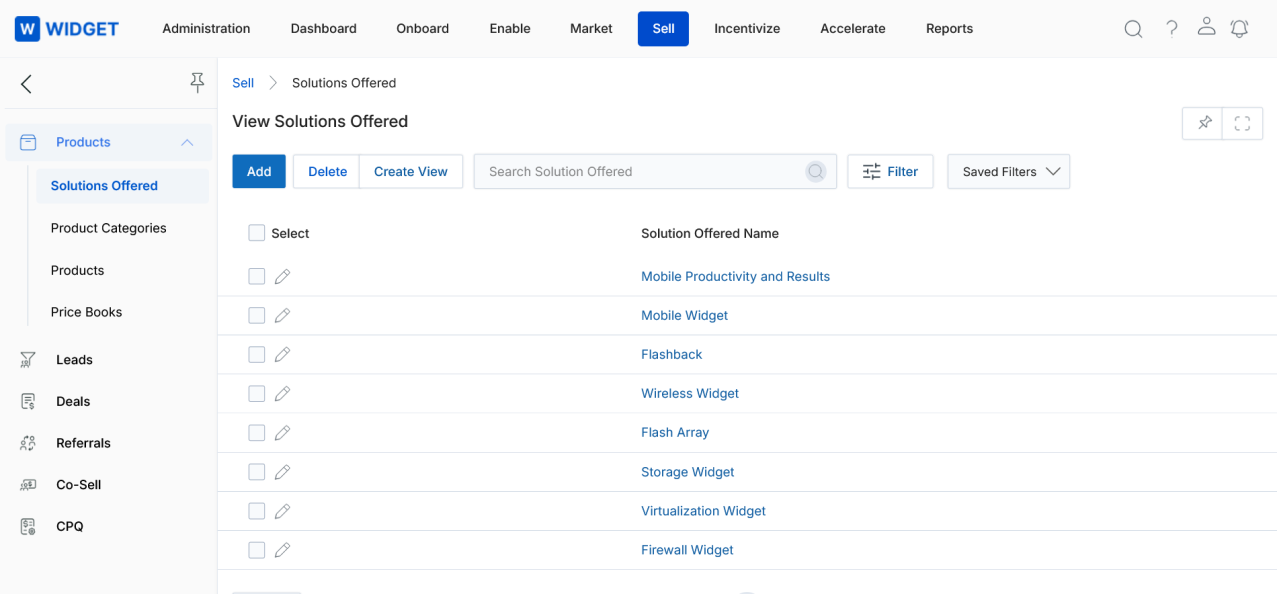The width and height of the screenshot is (1277, 594).
Task: Check the Flashback row checkbox
Action: point(257,354)
